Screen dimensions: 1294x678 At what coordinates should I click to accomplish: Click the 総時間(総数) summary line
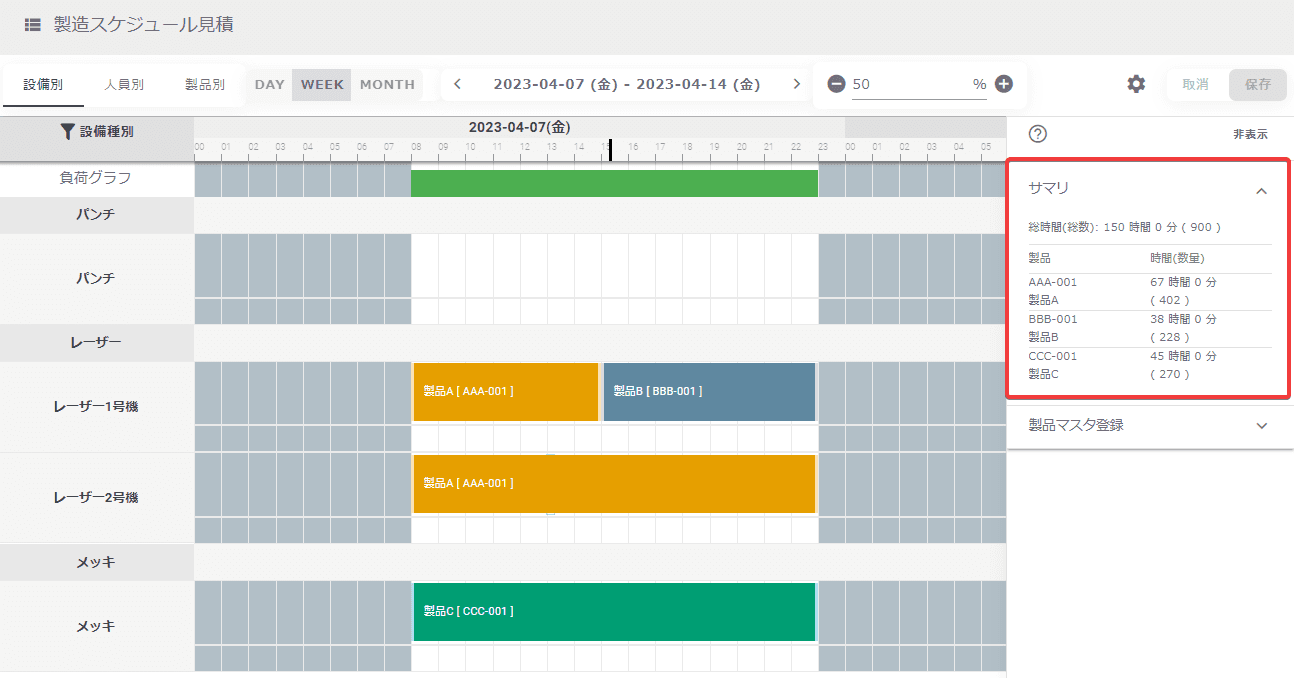pyautogui.click(x=1125, y=227)
